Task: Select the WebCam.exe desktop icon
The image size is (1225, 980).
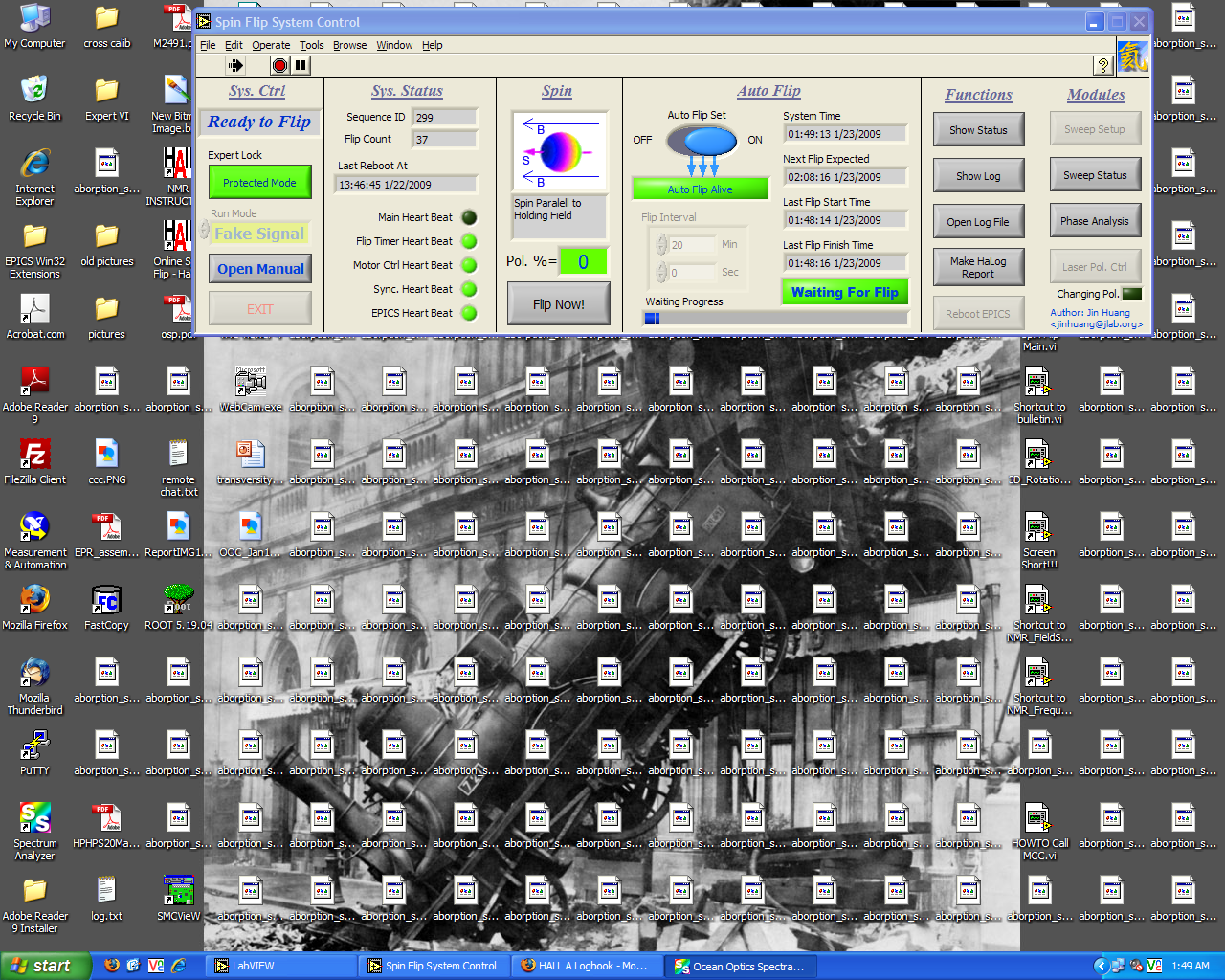Action: [x=251, y=390]
